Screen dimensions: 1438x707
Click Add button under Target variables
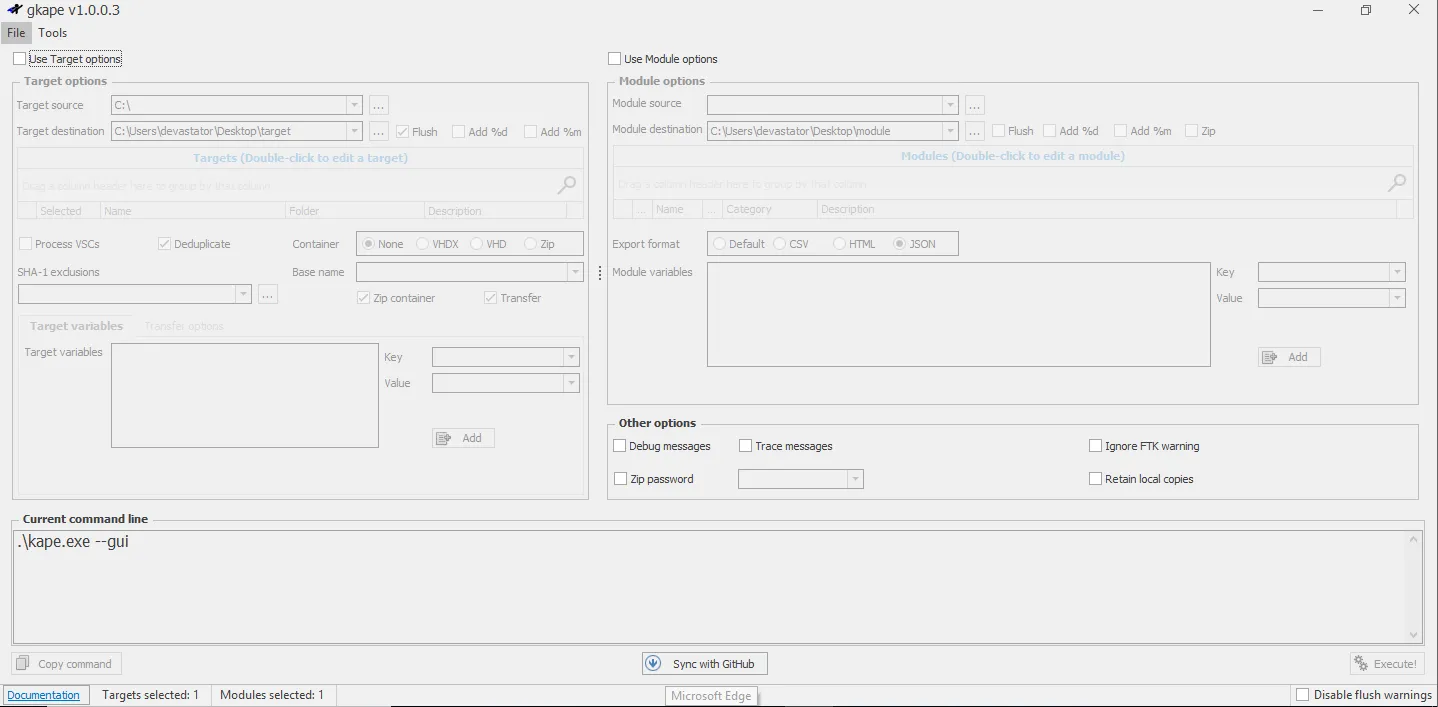(x=463, y=438)
